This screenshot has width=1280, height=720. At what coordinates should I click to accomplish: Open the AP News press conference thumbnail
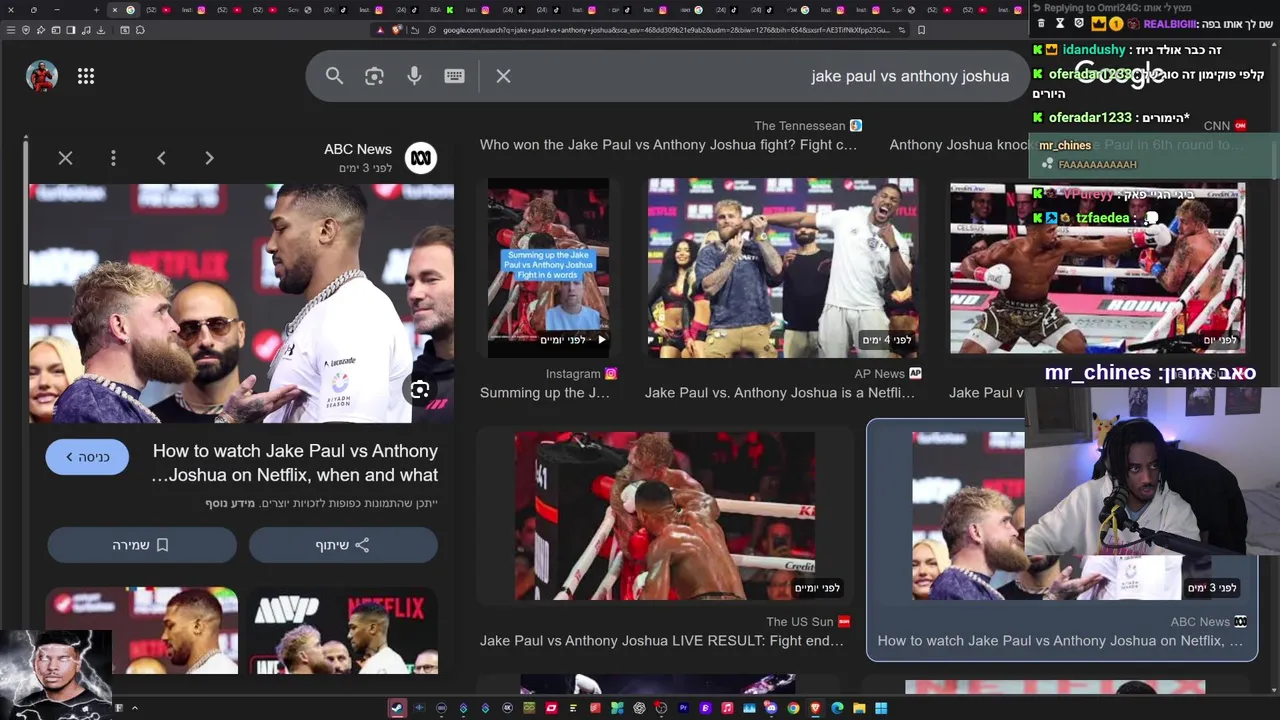point(783,268)
